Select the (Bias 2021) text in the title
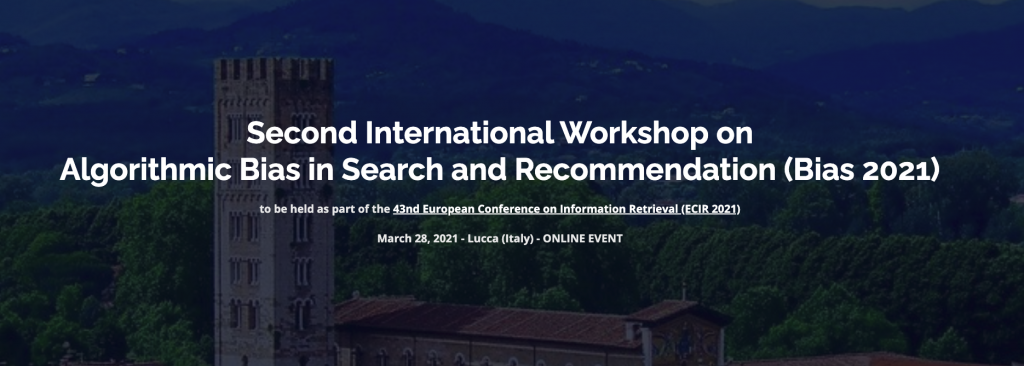Image resolution: width=1024 pixels, height=366 pixels. point(861,171)
